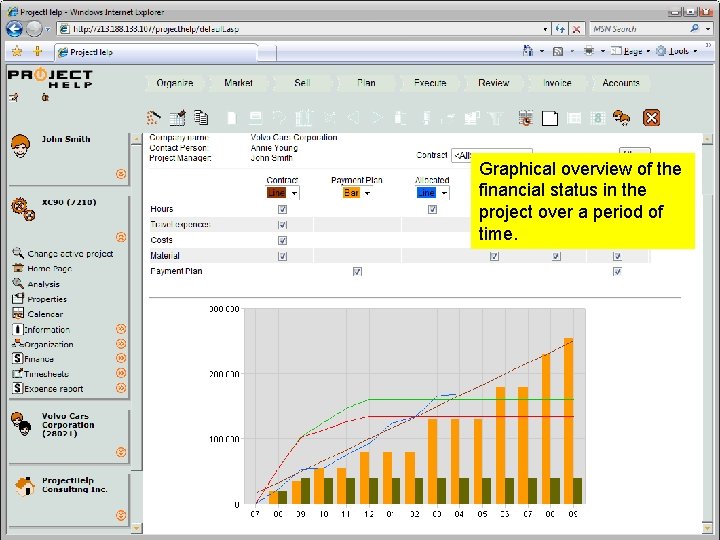Image resolution: width=720 pixels, height=540 pixels.
Task: Open the Analysis link
Action: pos(43,284)
